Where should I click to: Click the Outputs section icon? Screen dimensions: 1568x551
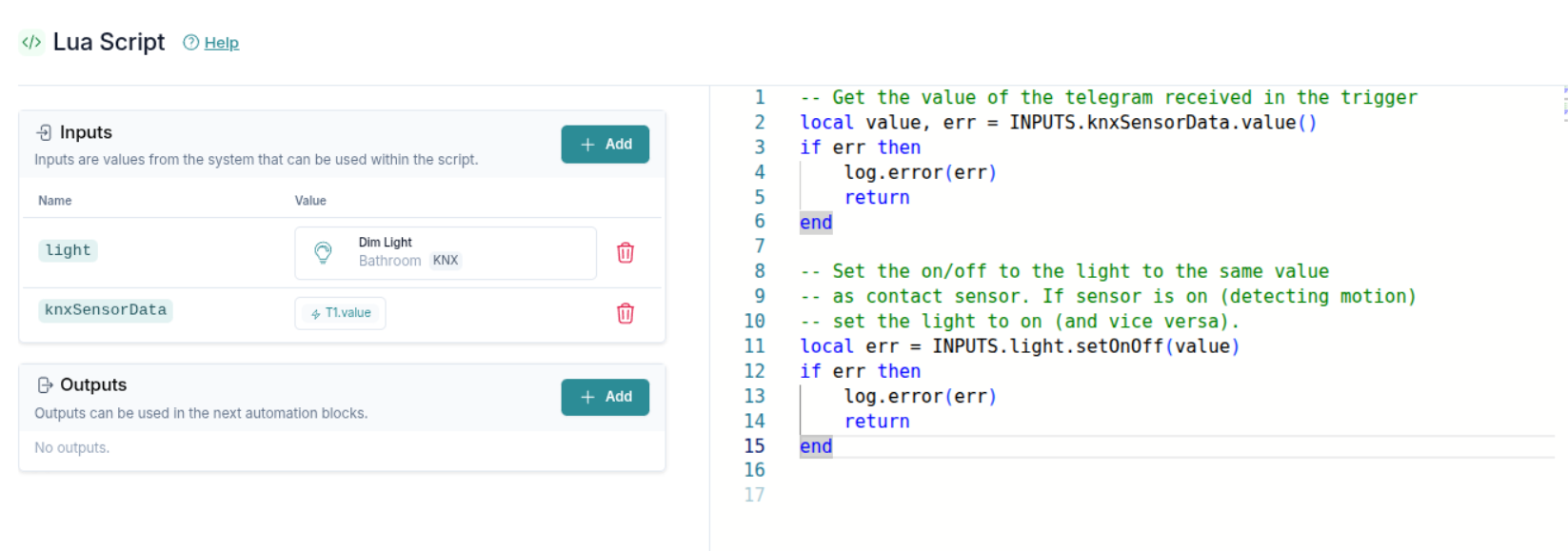tap(45, 385)
